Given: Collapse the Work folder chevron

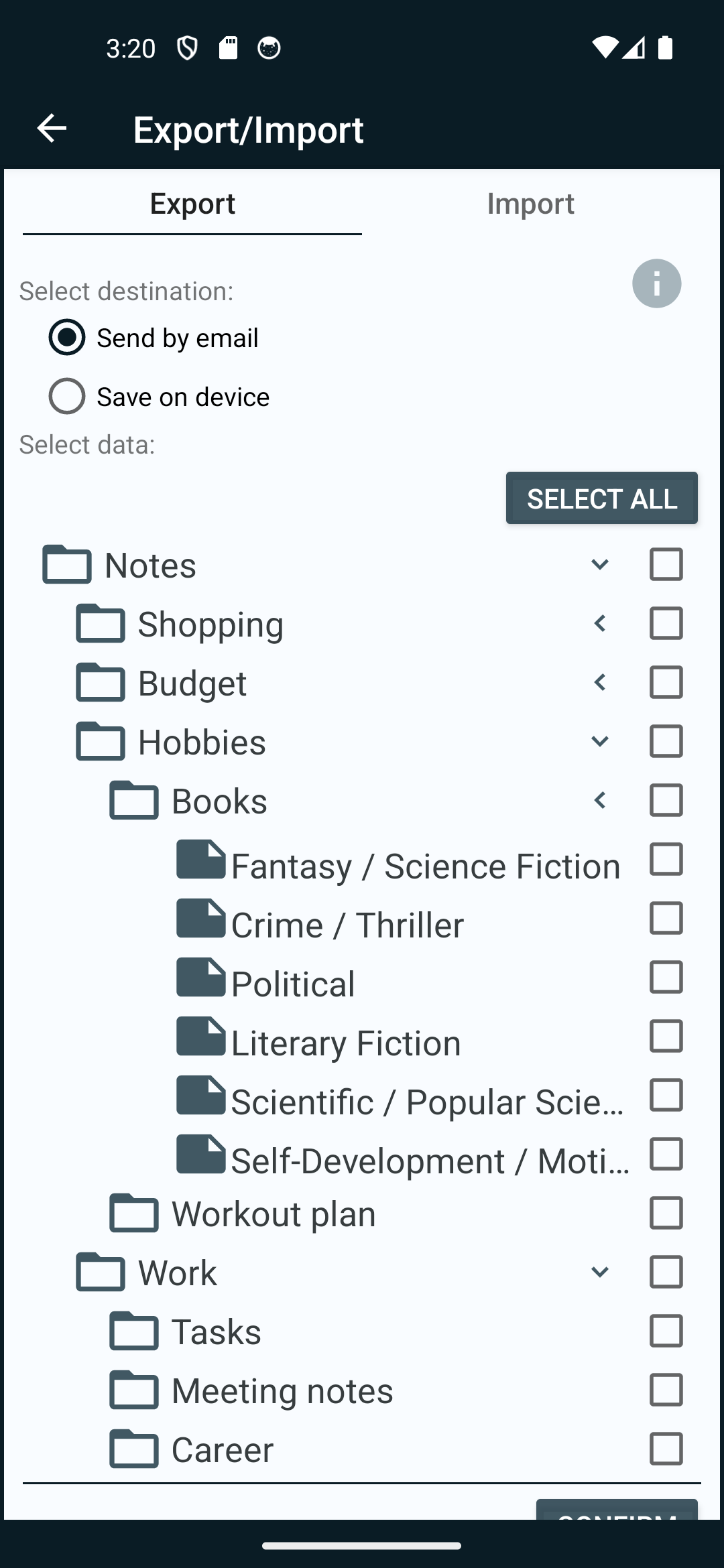Looking at the screenshot, I should tap(600, 1272).
